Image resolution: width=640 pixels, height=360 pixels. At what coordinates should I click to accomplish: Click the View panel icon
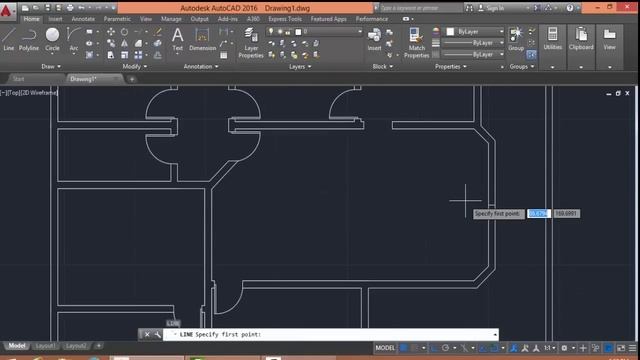point(609,39)
